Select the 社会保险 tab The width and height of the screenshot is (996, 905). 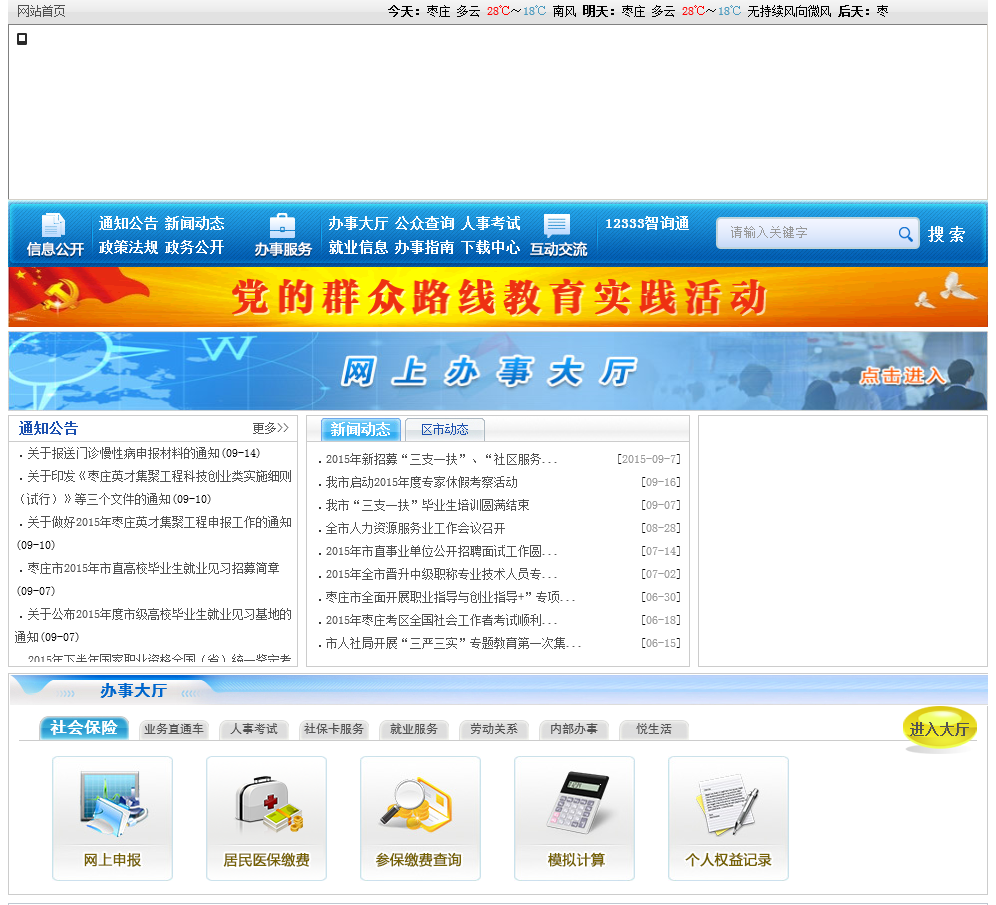pos(84,728)
